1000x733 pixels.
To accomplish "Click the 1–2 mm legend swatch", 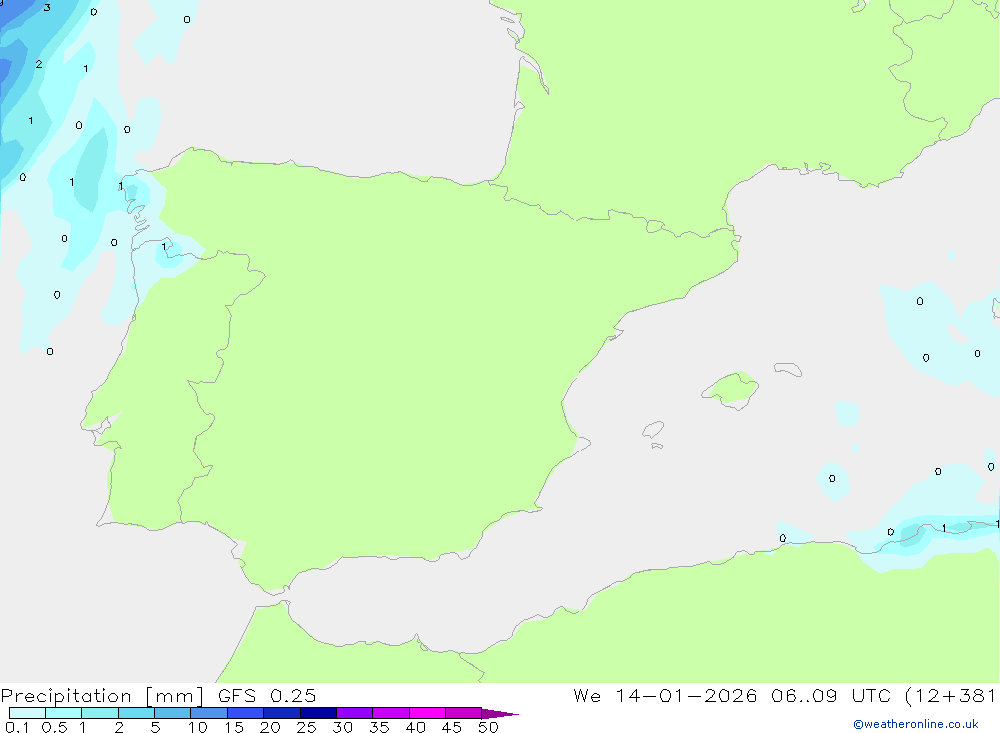I will pyautogui.click(x=100, y=713).
